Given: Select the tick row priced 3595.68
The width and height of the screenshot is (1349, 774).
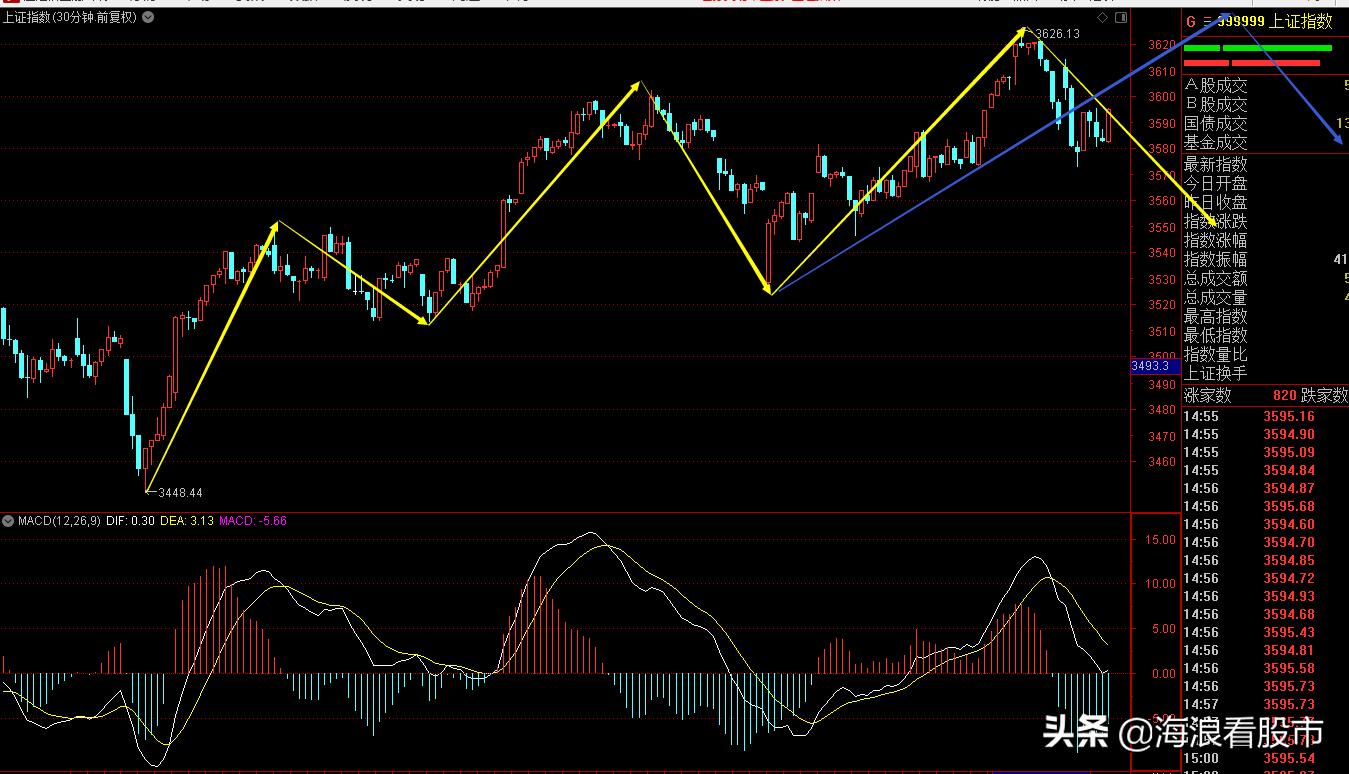Looking at the screenshot, I should 1266,506.
